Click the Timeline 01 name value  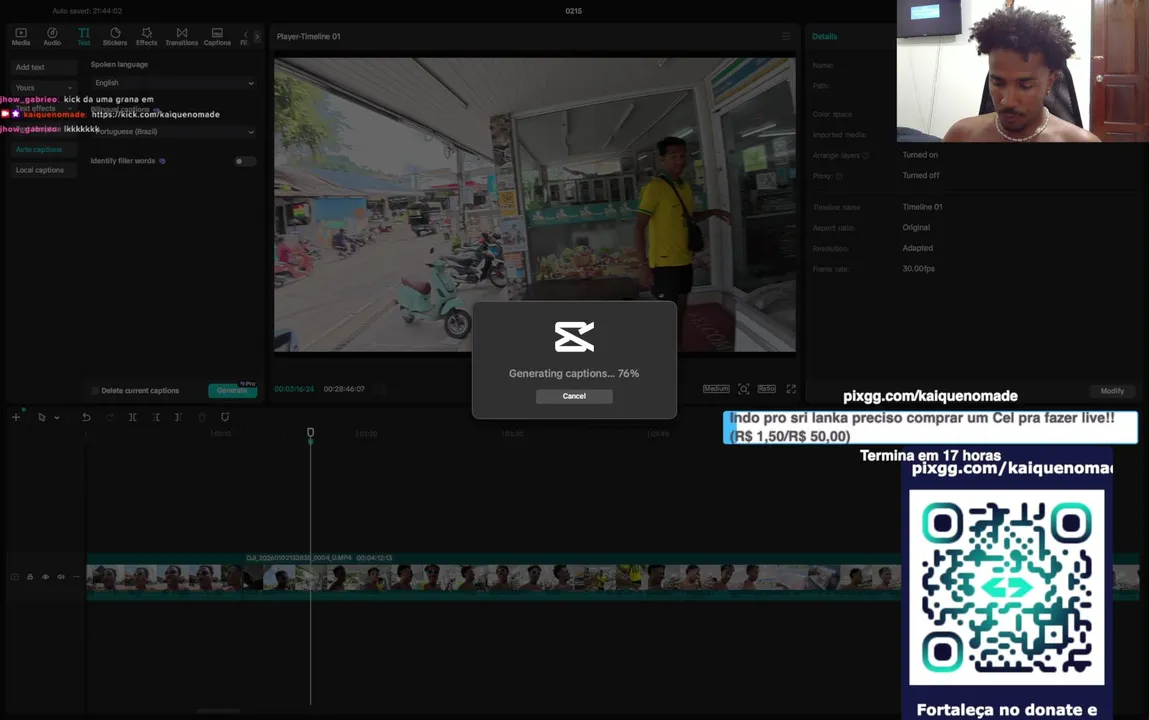(x=923, y=207)
